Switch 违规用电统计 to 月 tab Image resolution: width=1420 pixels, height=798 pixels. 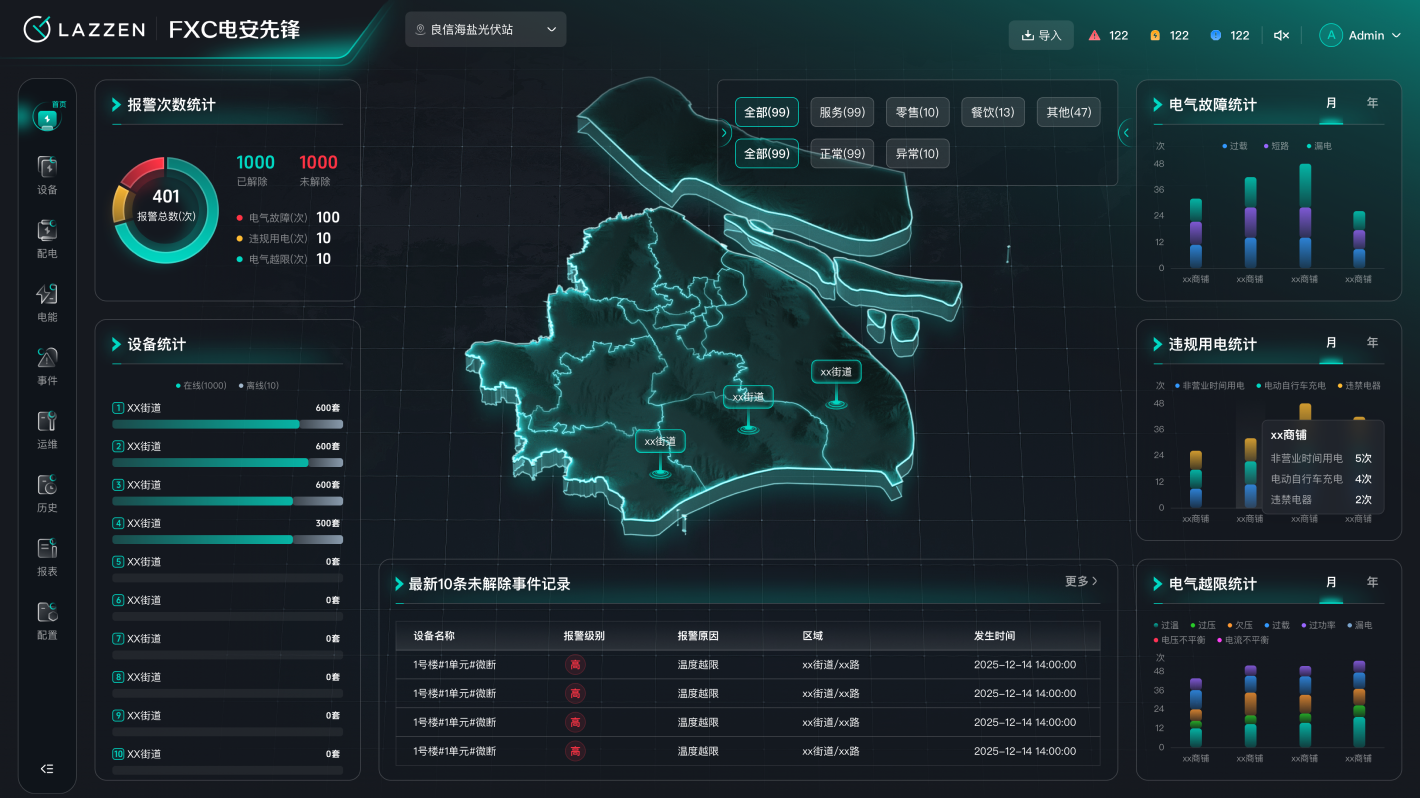point(1331,343)
